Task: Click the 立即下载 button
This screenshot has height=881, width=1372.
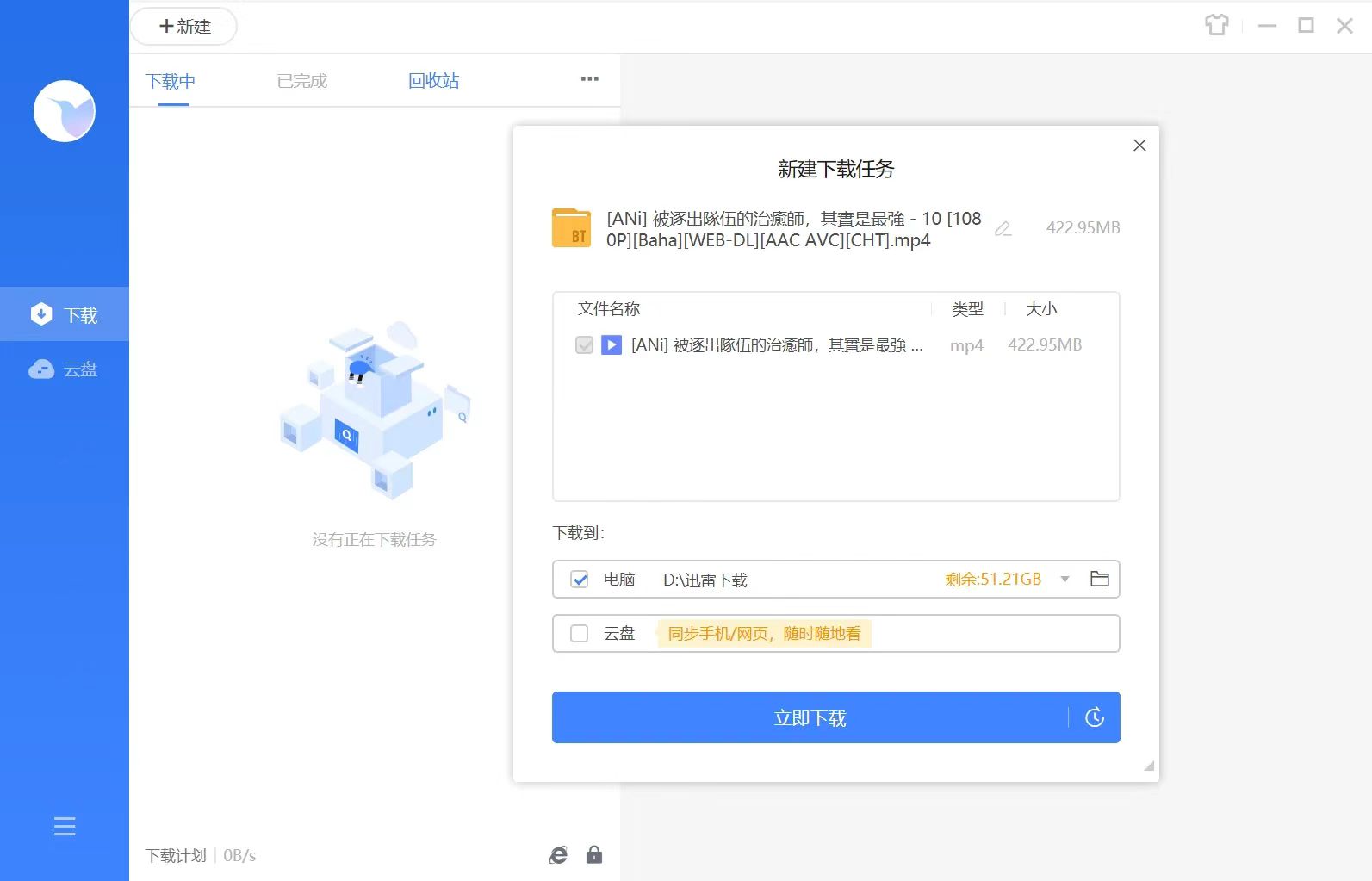Action: [x=810, y=717]
